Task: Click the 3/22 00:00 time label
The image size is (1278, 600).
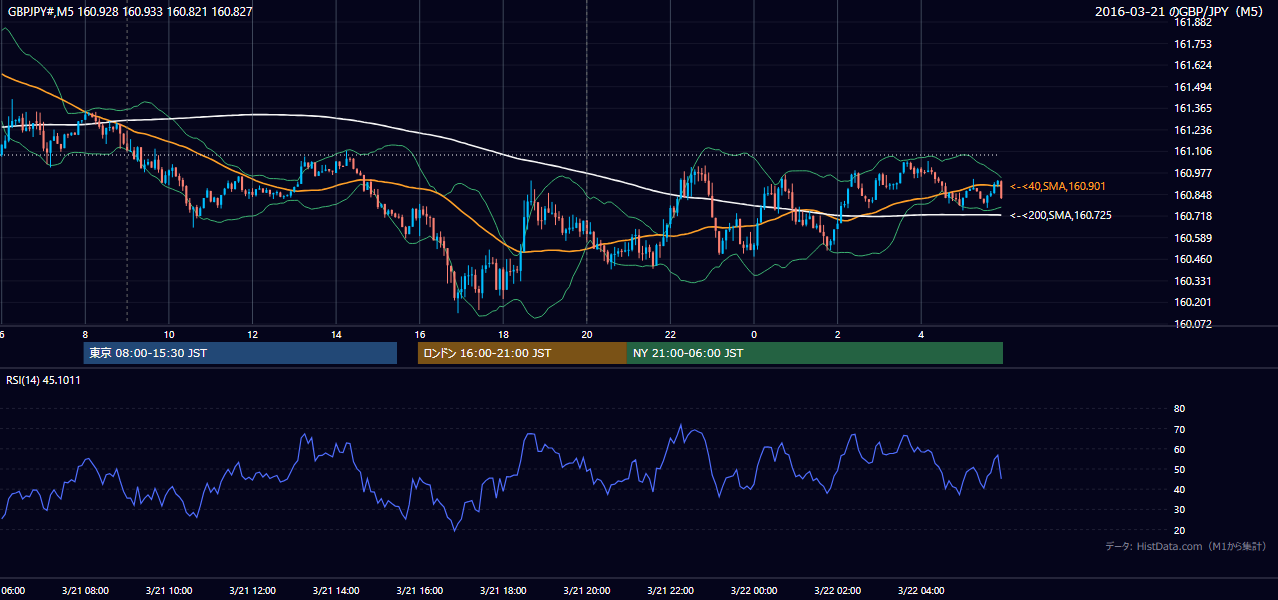Action: click(754, 591)
